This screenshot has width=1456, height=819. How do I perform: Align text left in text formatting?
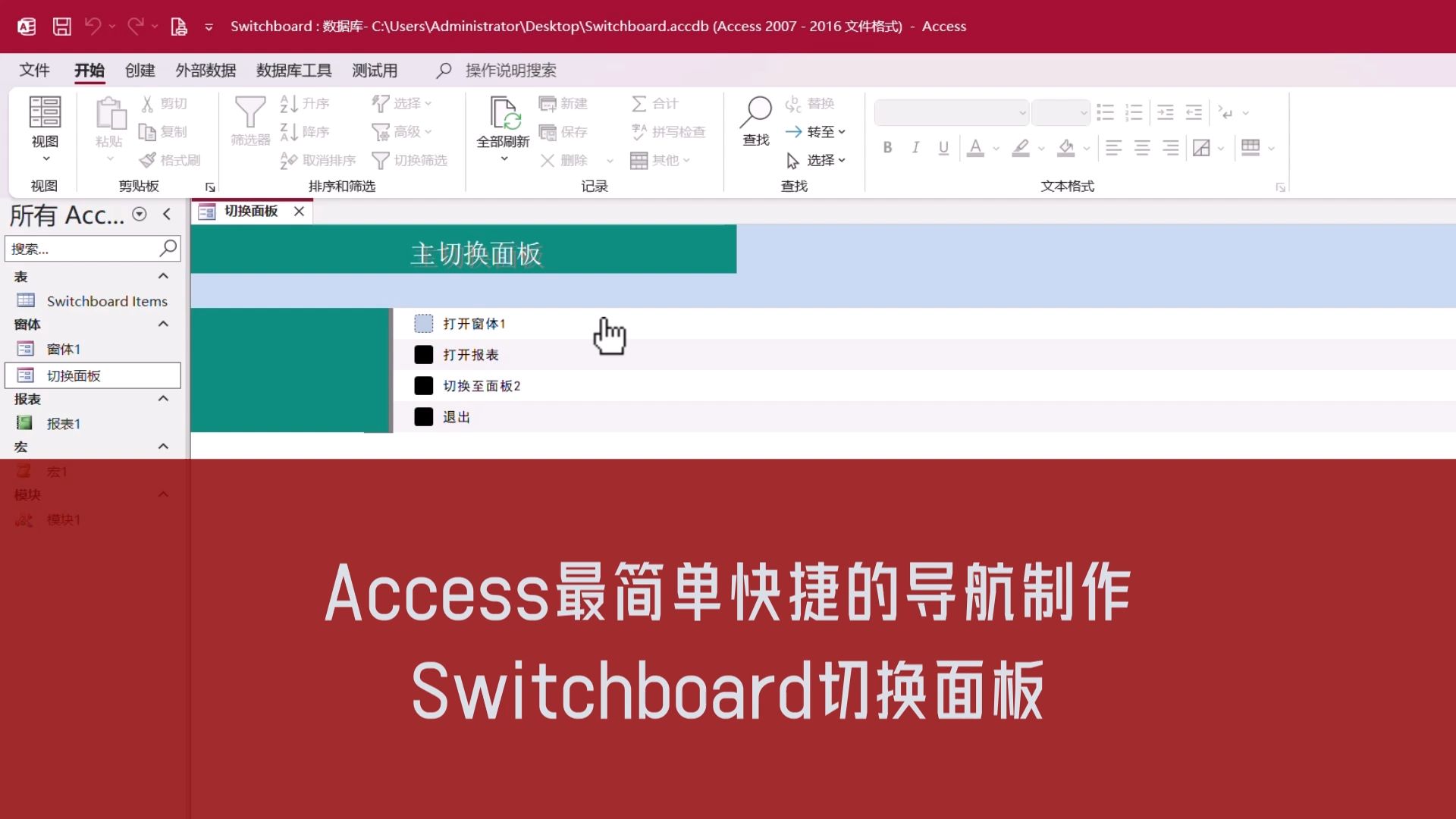coord(1113,148)
